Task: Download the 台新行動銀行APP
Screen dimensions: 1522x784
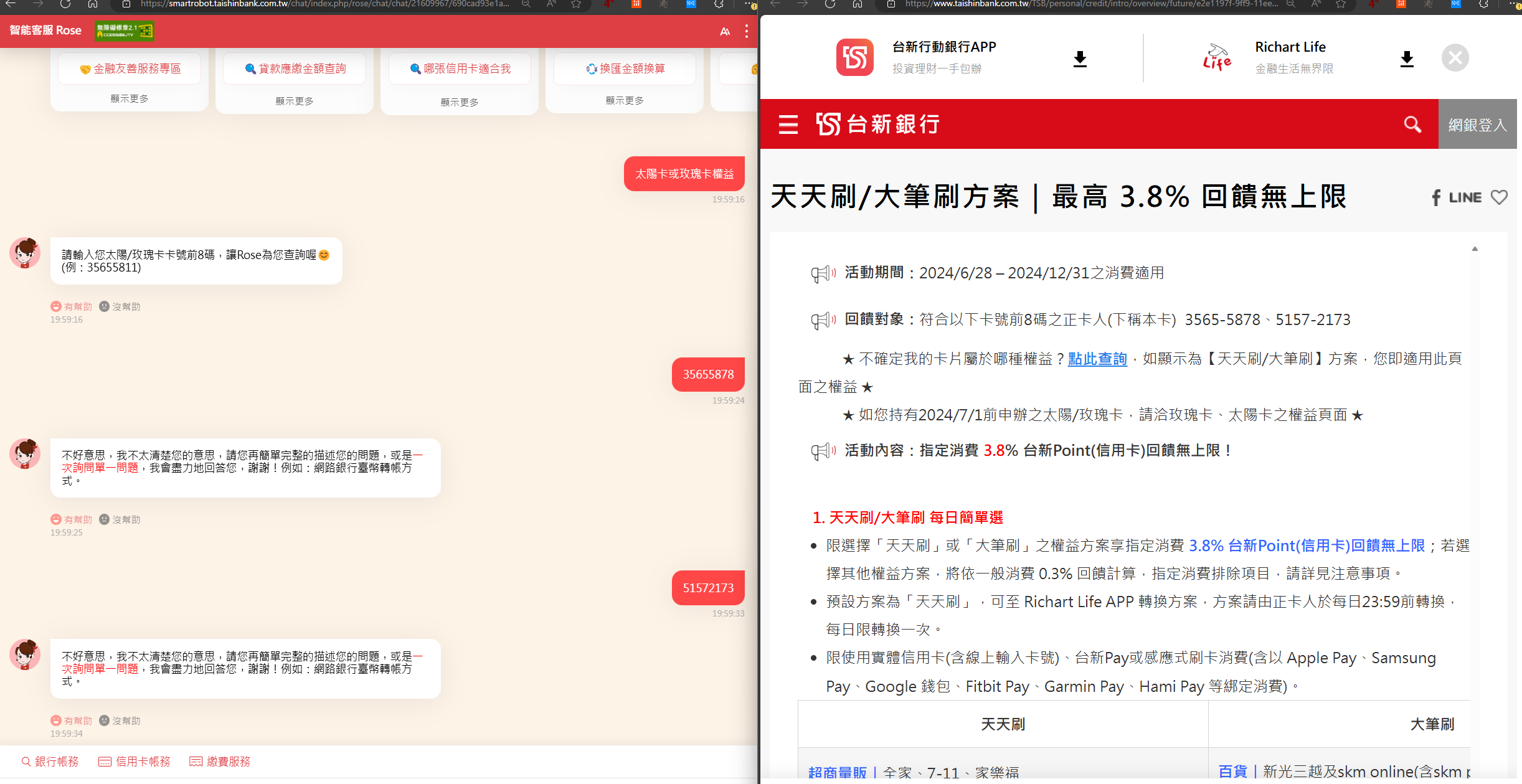Action: click(1080, 59)
